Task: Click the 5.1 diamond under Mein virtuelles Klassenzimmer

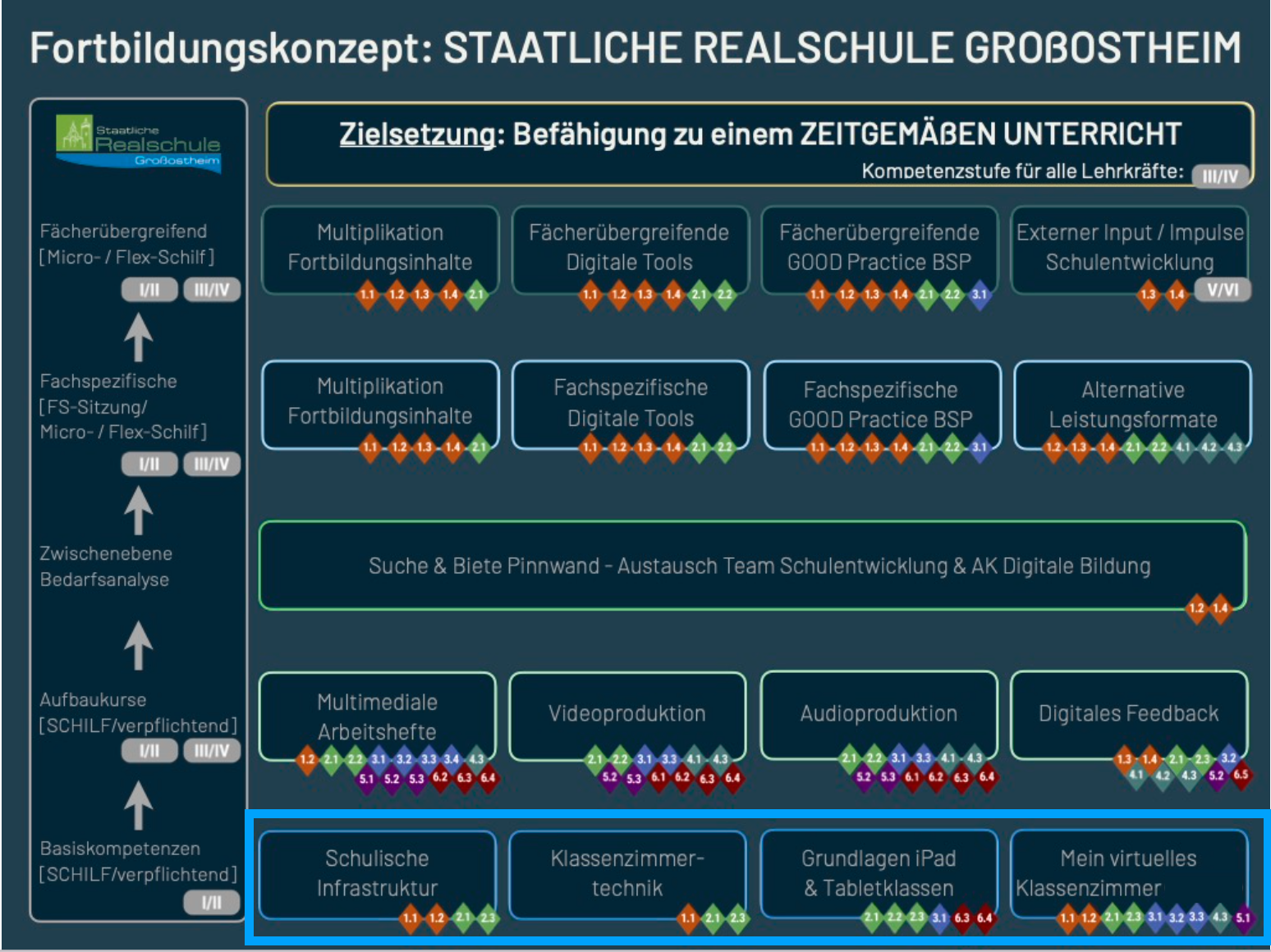Action: click(1243, 918)
